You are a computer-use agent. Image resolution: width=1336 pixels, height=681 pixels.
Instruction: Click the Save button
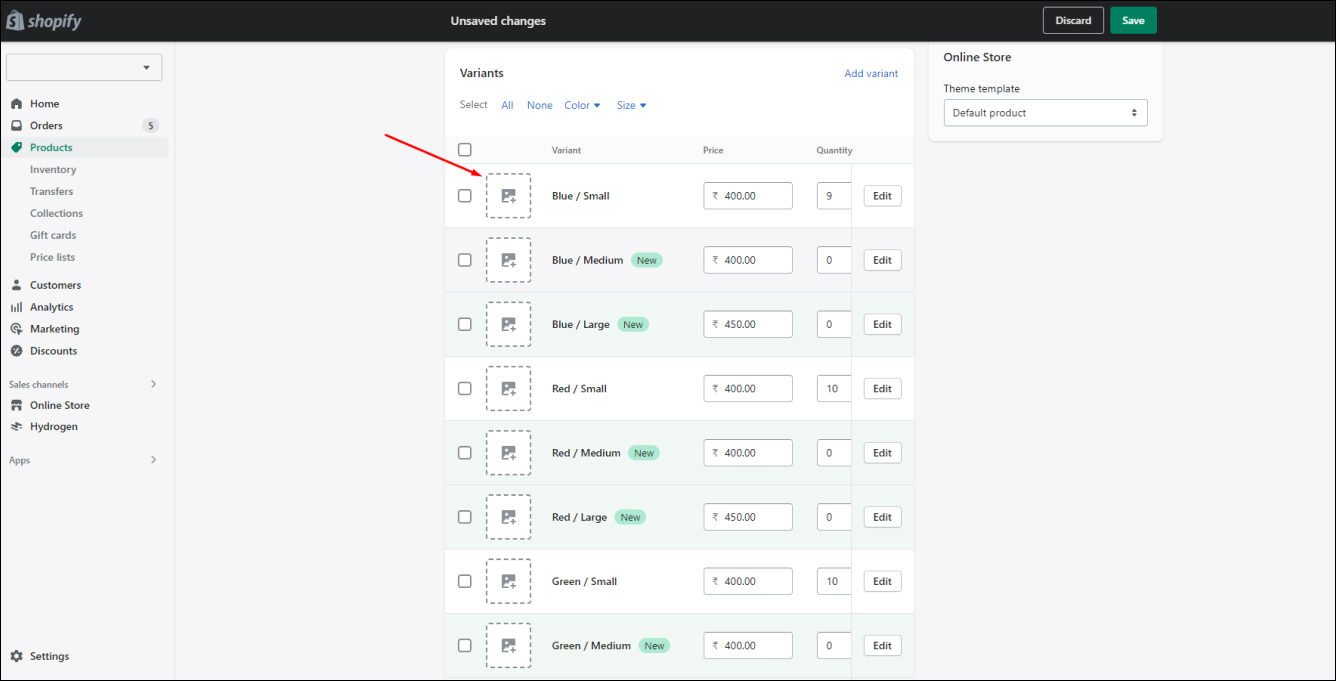1133,21
